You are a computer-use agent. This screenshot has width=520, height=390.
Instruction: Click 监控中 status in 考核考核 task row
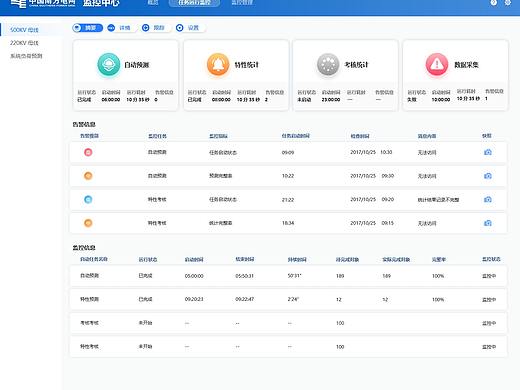pos(489,323)
